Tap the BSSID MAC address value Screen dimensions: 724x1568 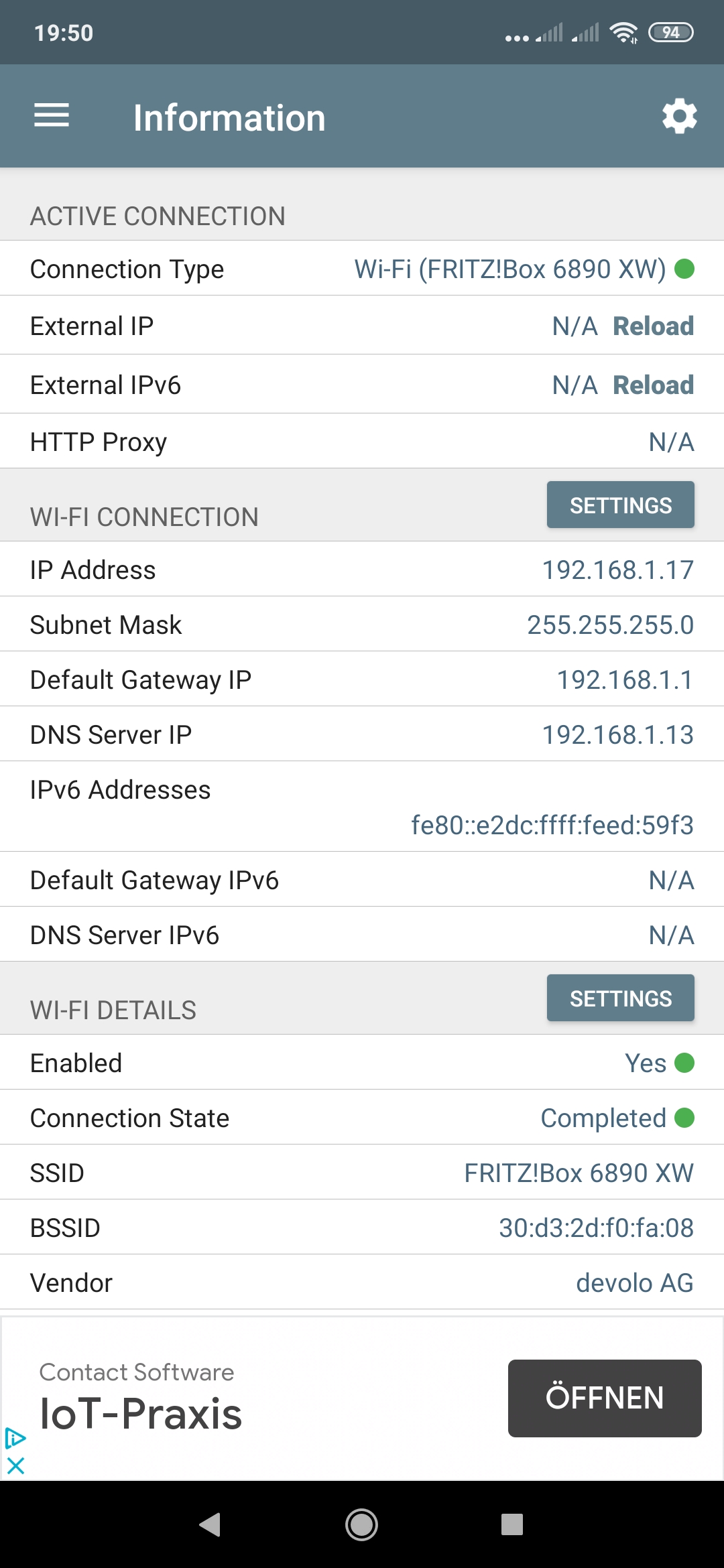tap(596, 1228)
